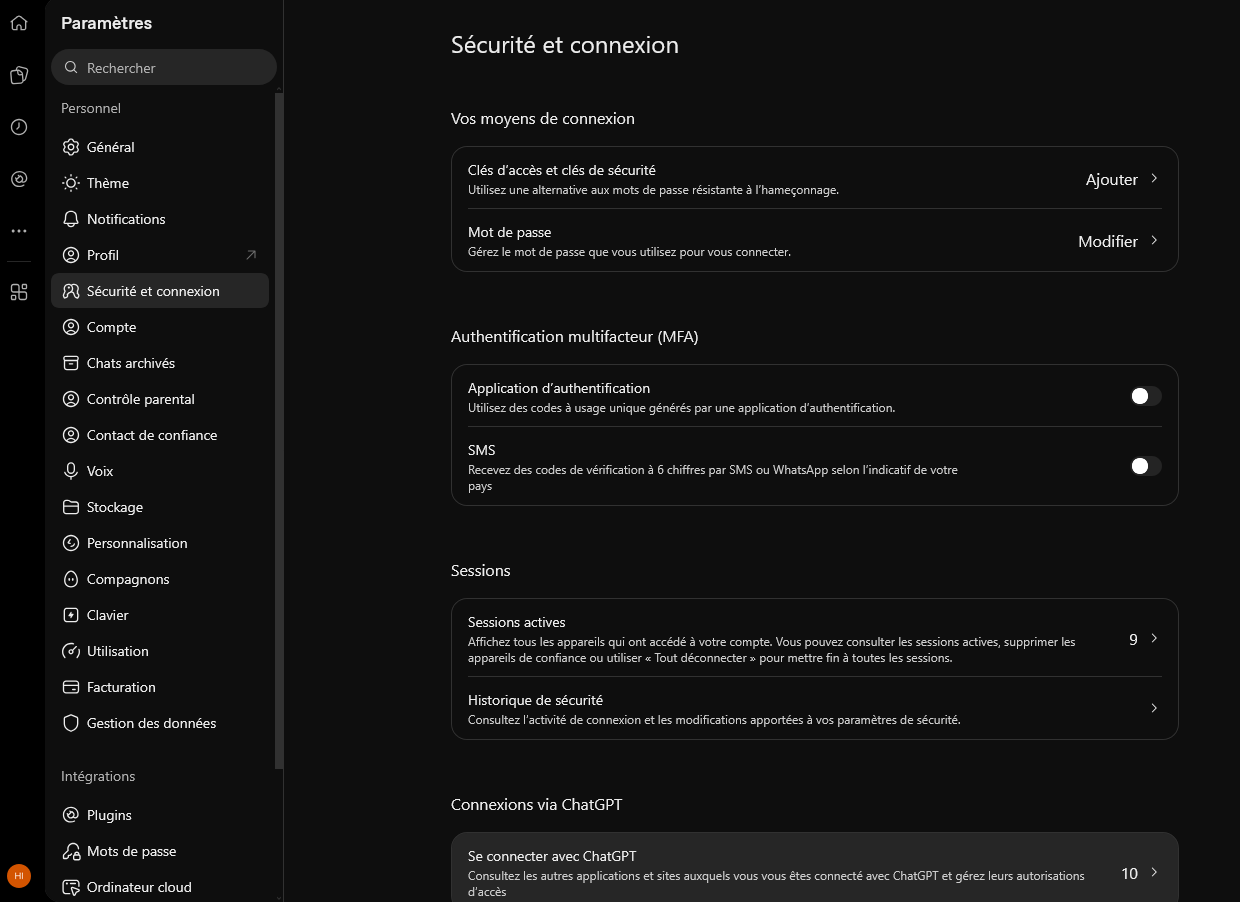Click the external arrow icon beside Profil
This screenshot has width=1240, height=902.
(251, 255)
